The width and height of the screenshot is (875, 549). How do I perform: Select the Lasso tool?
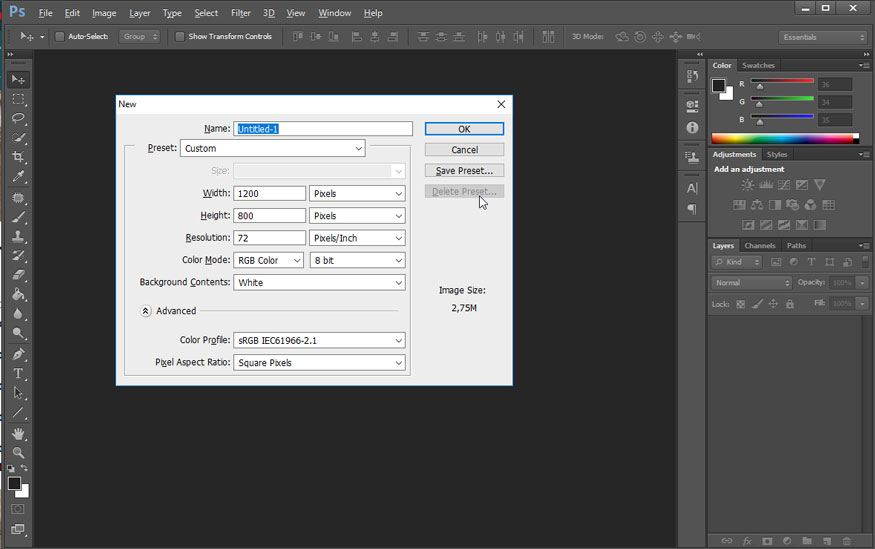click(18, 118)
